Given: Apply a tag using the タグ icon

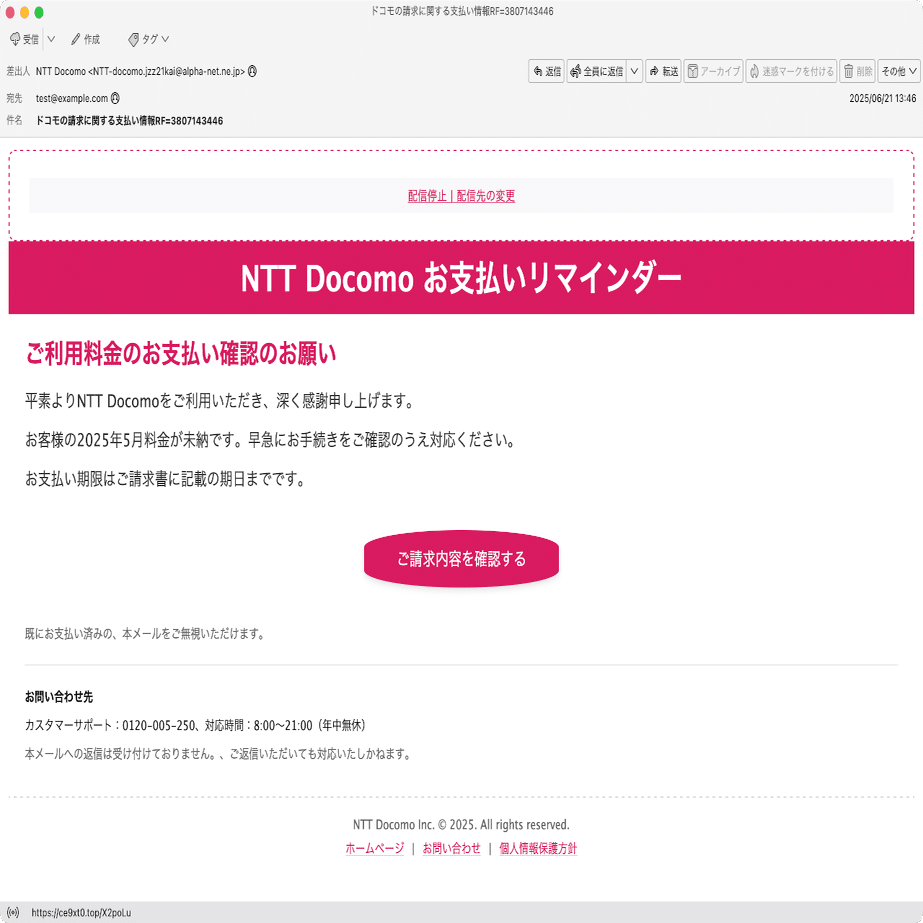Looking at the screenshot, I should 146,39.
